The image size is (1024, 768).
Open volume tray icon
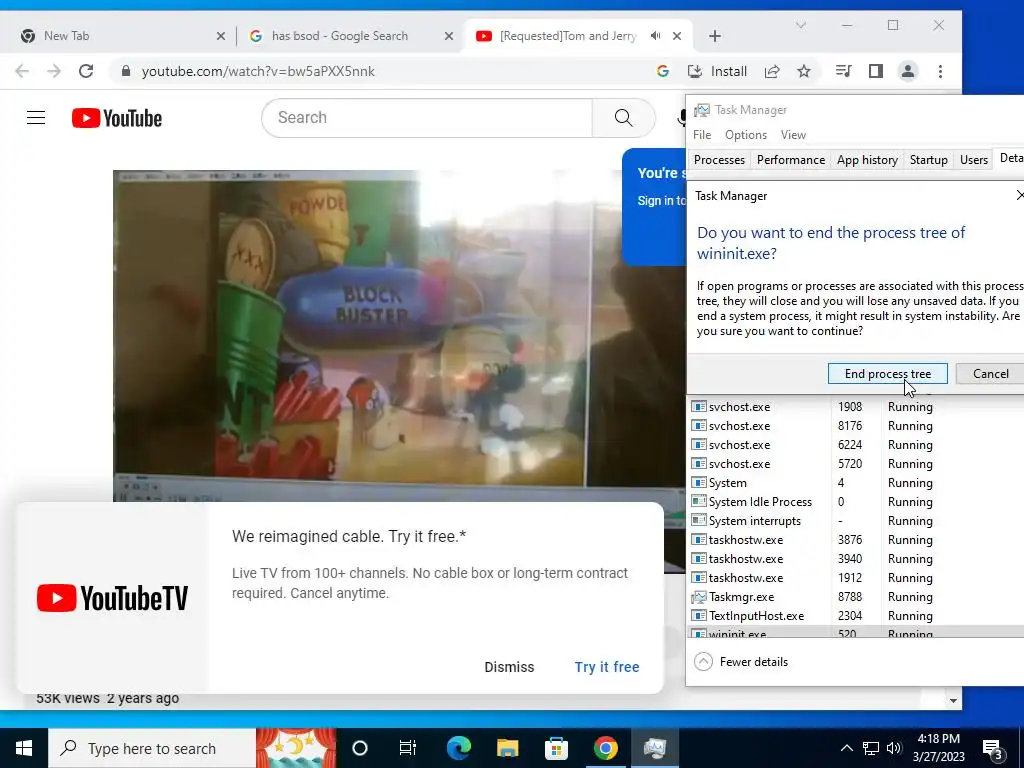pos(894,748)
